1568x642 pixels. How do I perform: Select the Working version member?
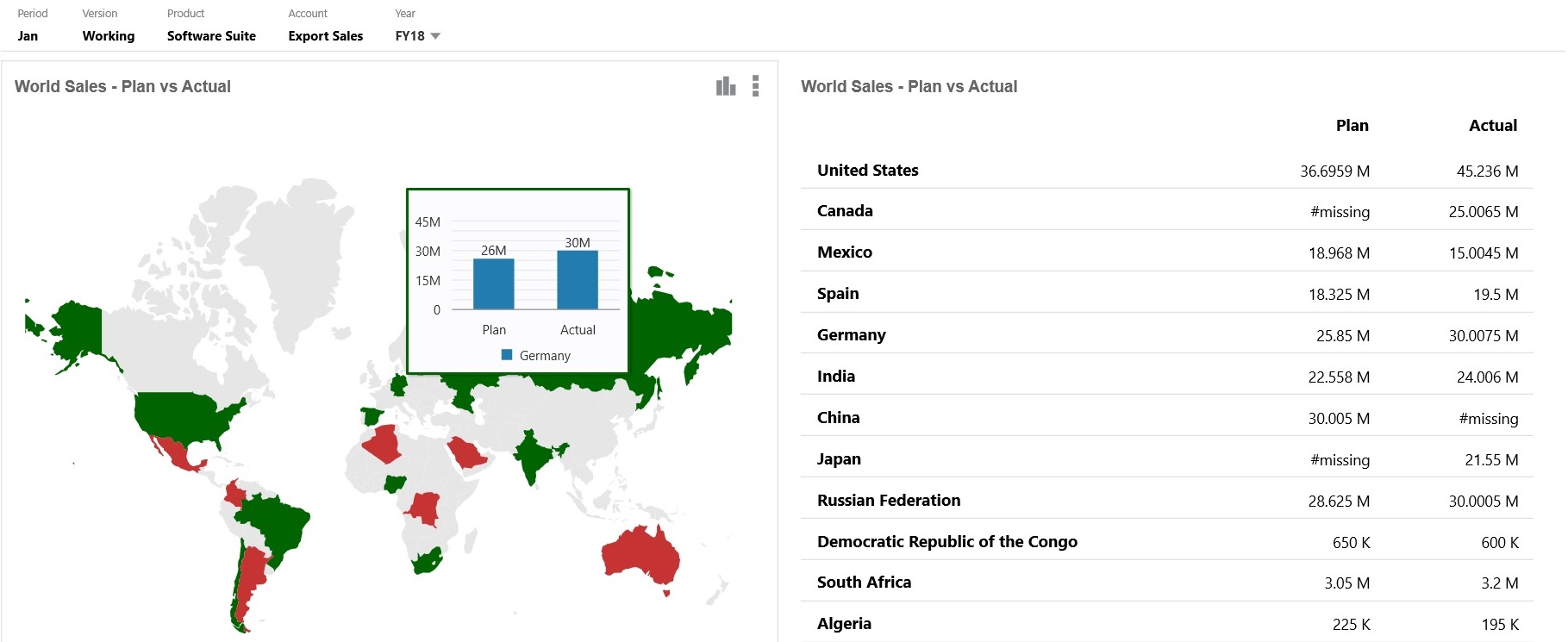109,36
